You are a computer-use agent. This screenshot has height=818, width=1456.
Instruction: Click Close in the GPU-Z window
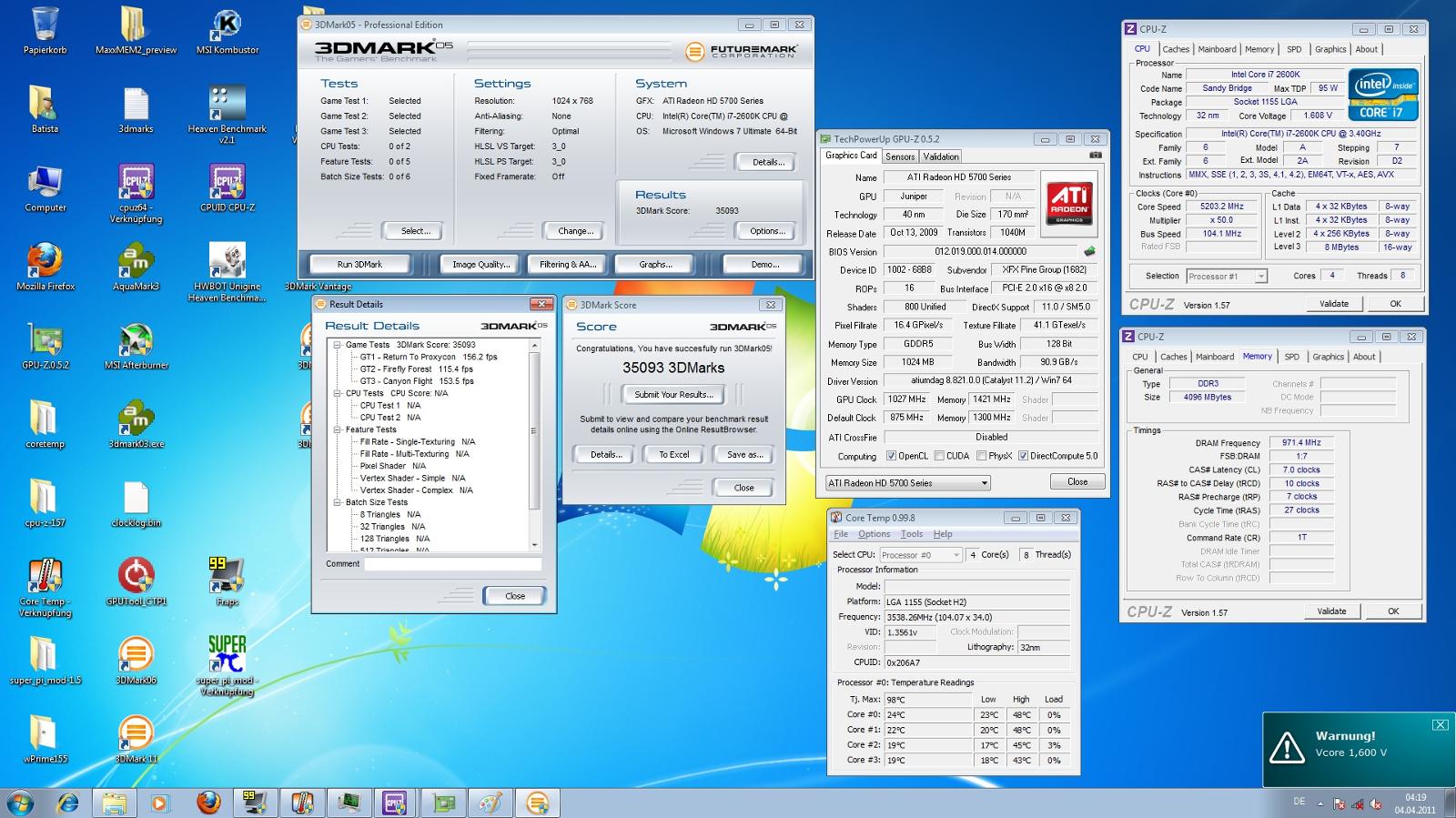(x=1077, y=482)
